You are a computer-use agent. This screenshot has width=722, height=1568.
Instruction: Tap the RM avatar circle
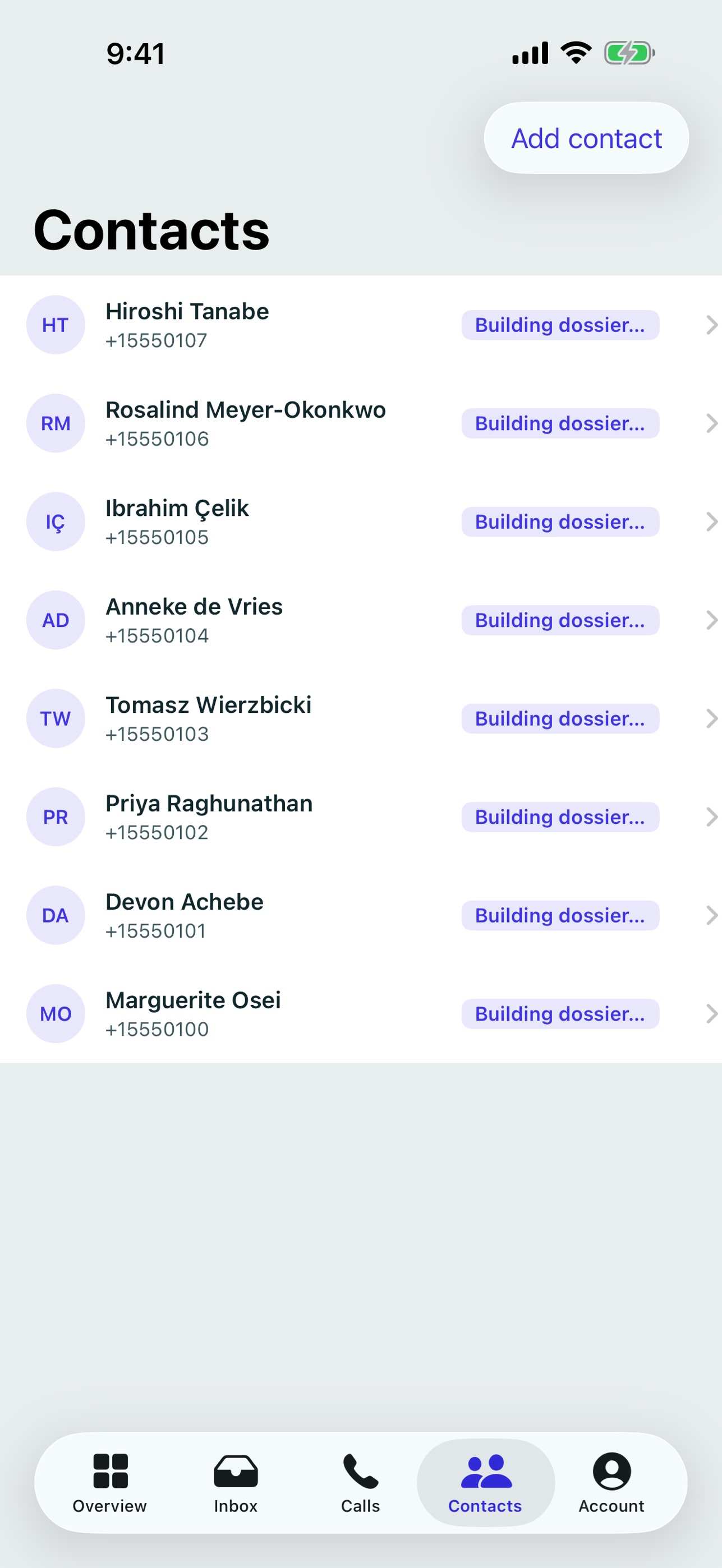click(x=56, y=423)
